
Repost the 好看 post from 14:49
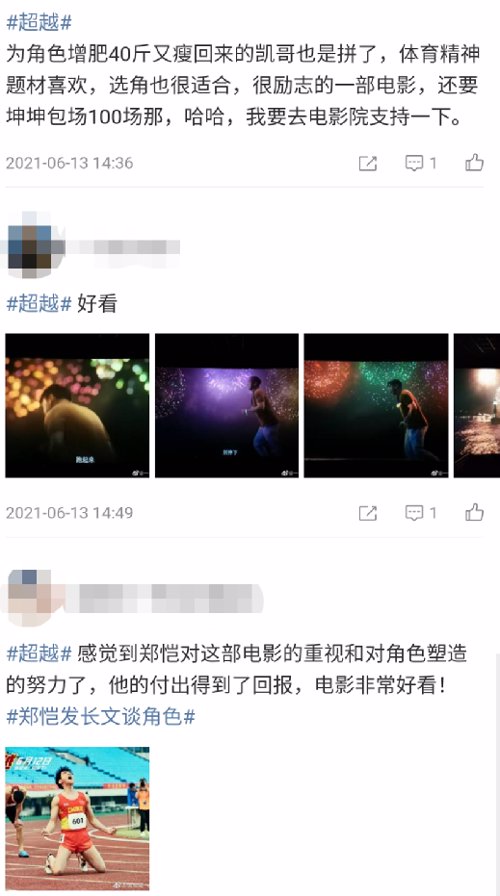pyautogui.click(x=367, y=513)
